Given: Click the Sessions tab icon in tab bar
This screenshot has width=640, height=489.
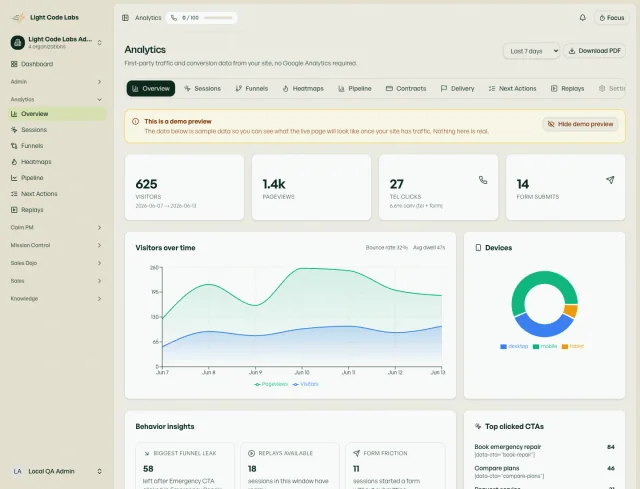Looking at the screenshot, I should (x=187, y=89).
